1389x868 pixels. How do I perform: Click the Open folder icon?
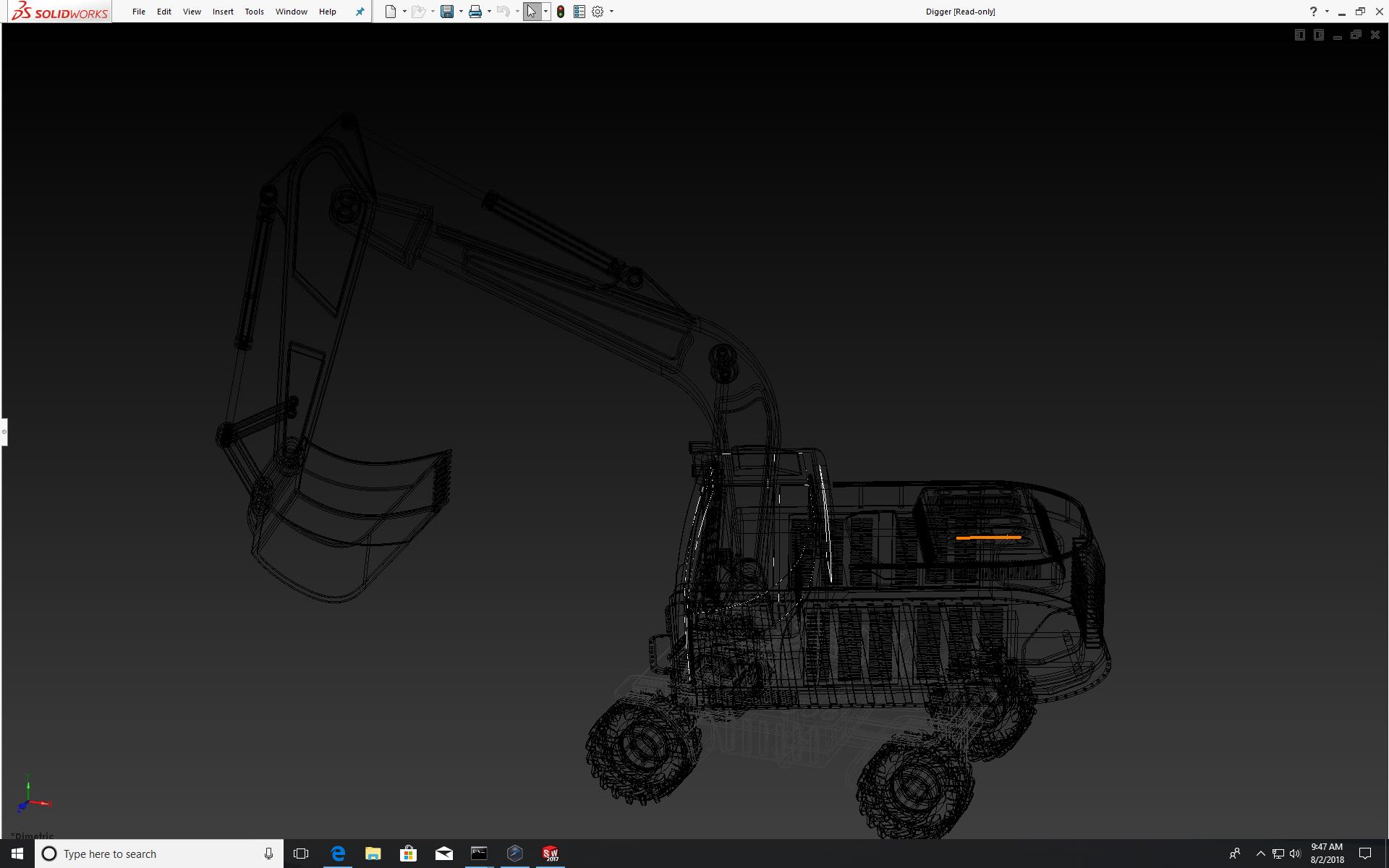418,12
